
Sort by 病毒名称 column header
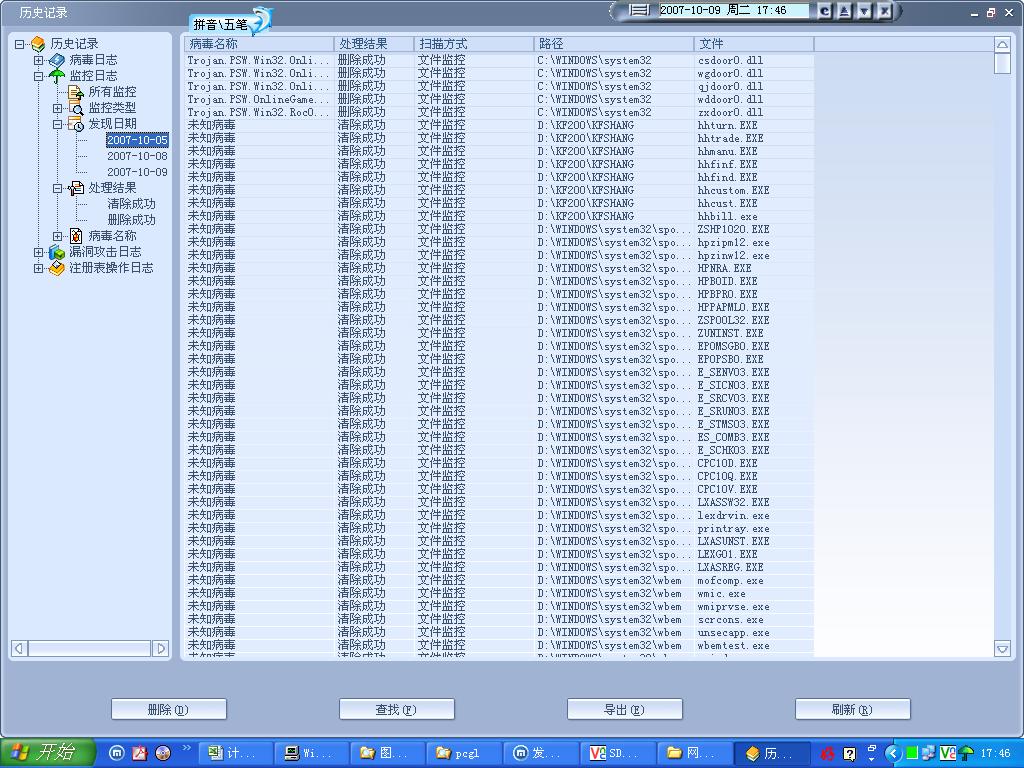259,44
